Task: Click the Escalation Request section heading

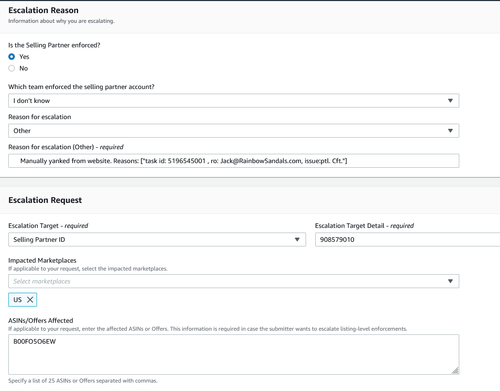Action: [x=45, y=200]
